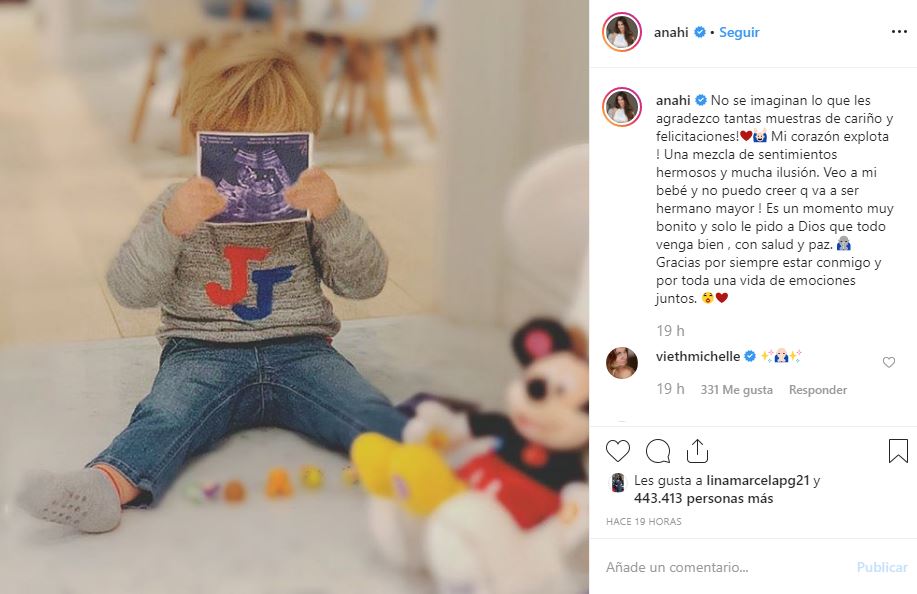
Task: Open the anahi username in the header
Action: tap(671, 32)
